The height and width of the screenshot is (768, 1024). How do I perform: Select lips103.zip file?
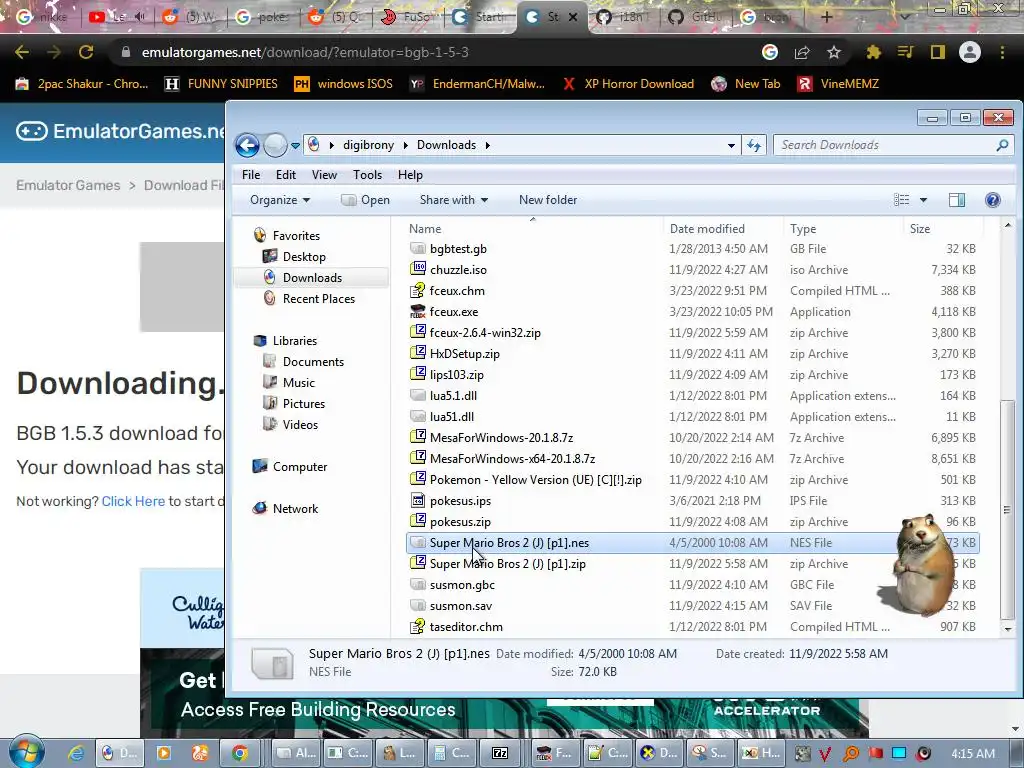click(456, 375)
